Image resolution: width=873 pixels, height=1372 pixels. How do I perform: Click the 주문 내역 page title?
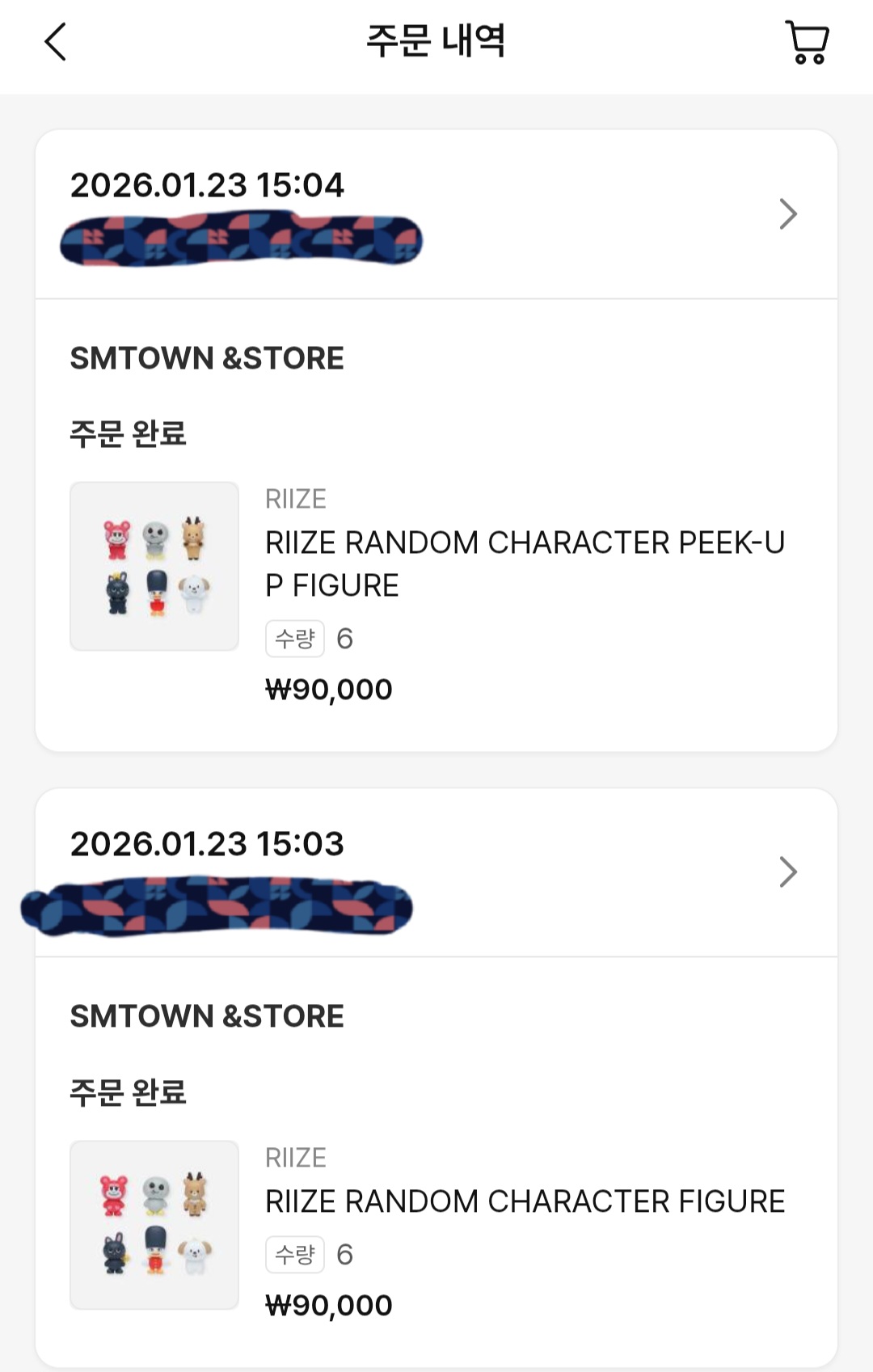click(436, 41)
